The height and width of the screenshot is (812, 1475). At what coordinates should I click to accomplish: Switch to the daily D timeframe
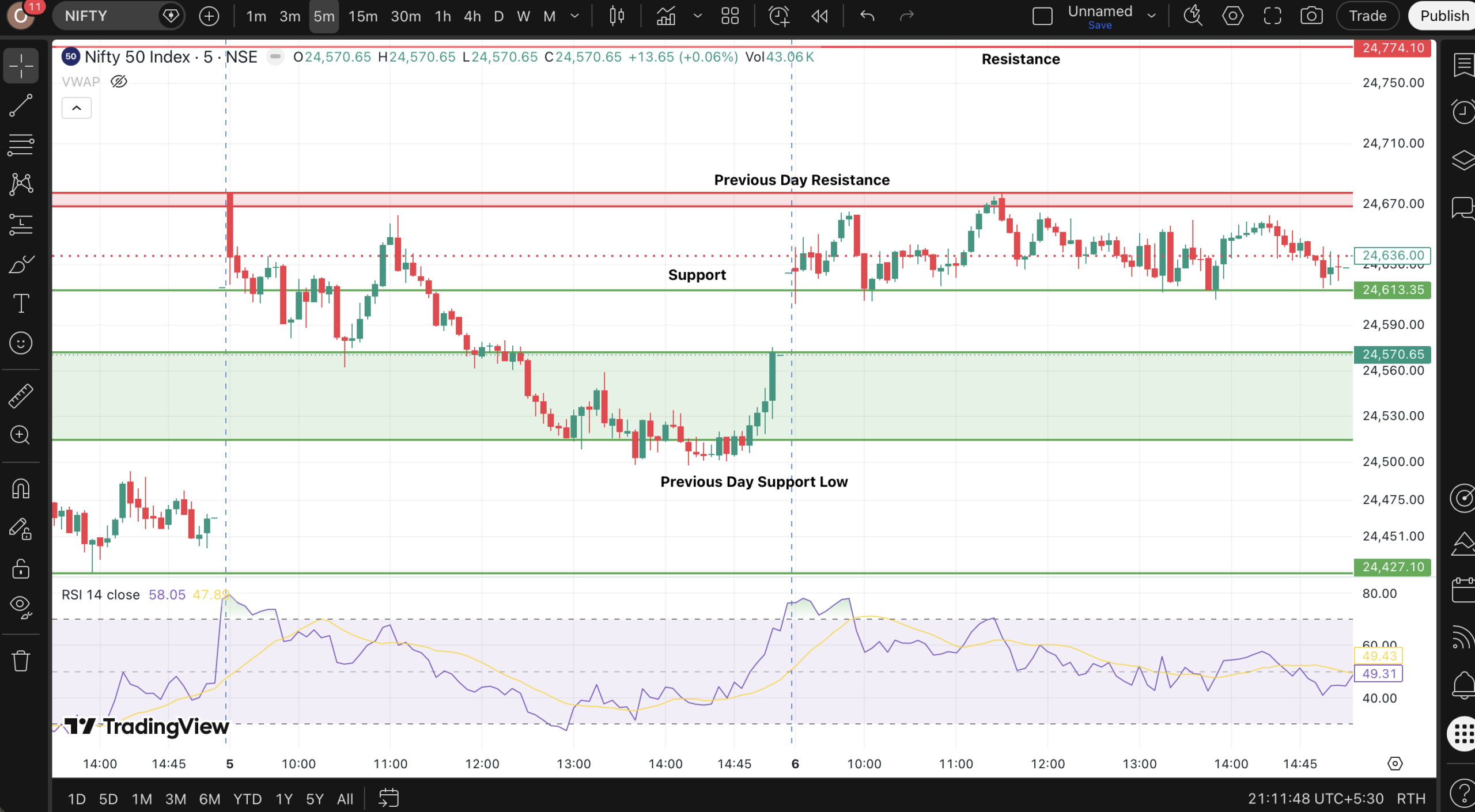[x=499, y=16]
